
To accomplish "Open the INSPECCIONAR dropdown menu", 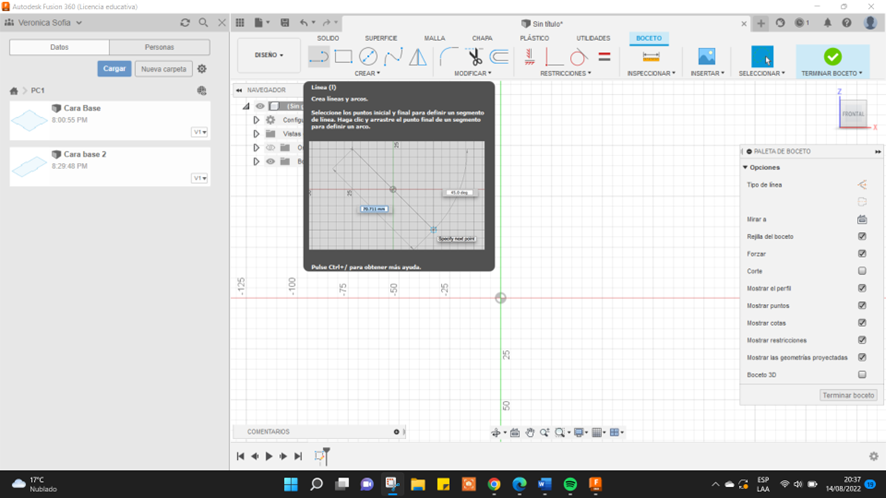I will click(x=651, y=73).
